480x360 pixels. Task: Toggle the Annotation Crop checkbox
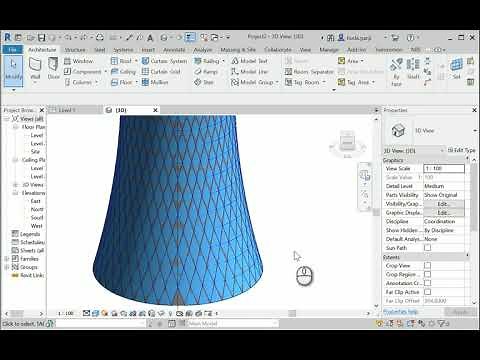point(427,283)
